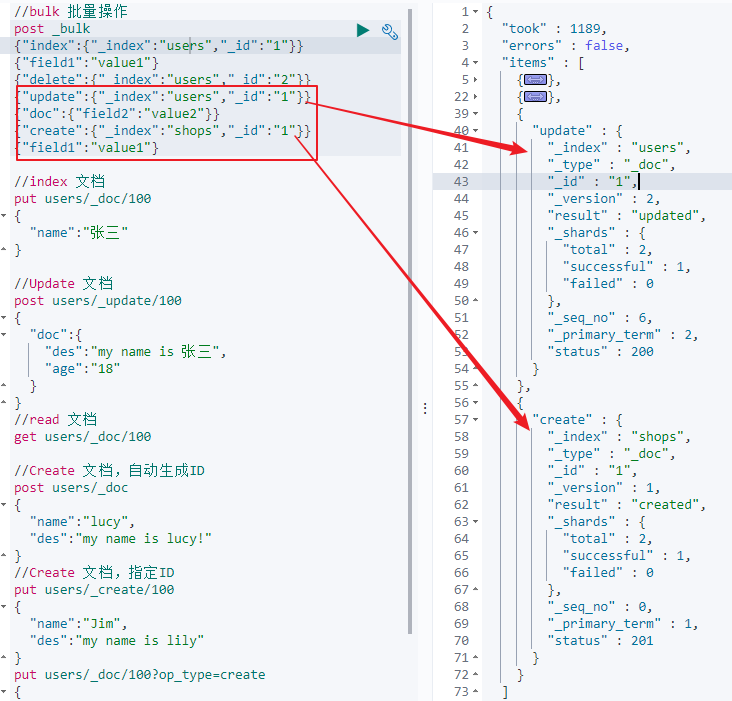Click the "result" : "created" line

tap(626, 505)
